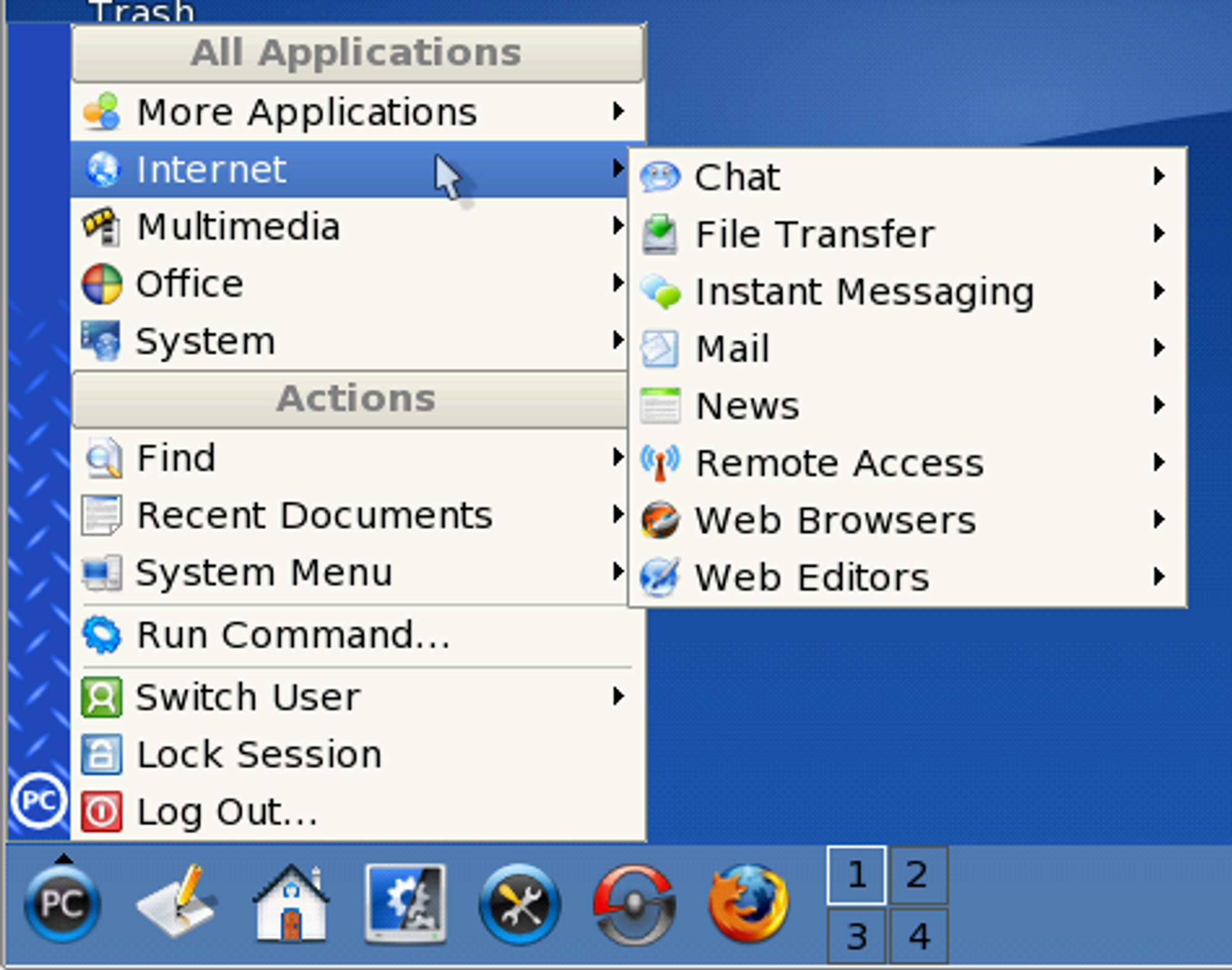Open the System category menu entry

coord(350,340)
